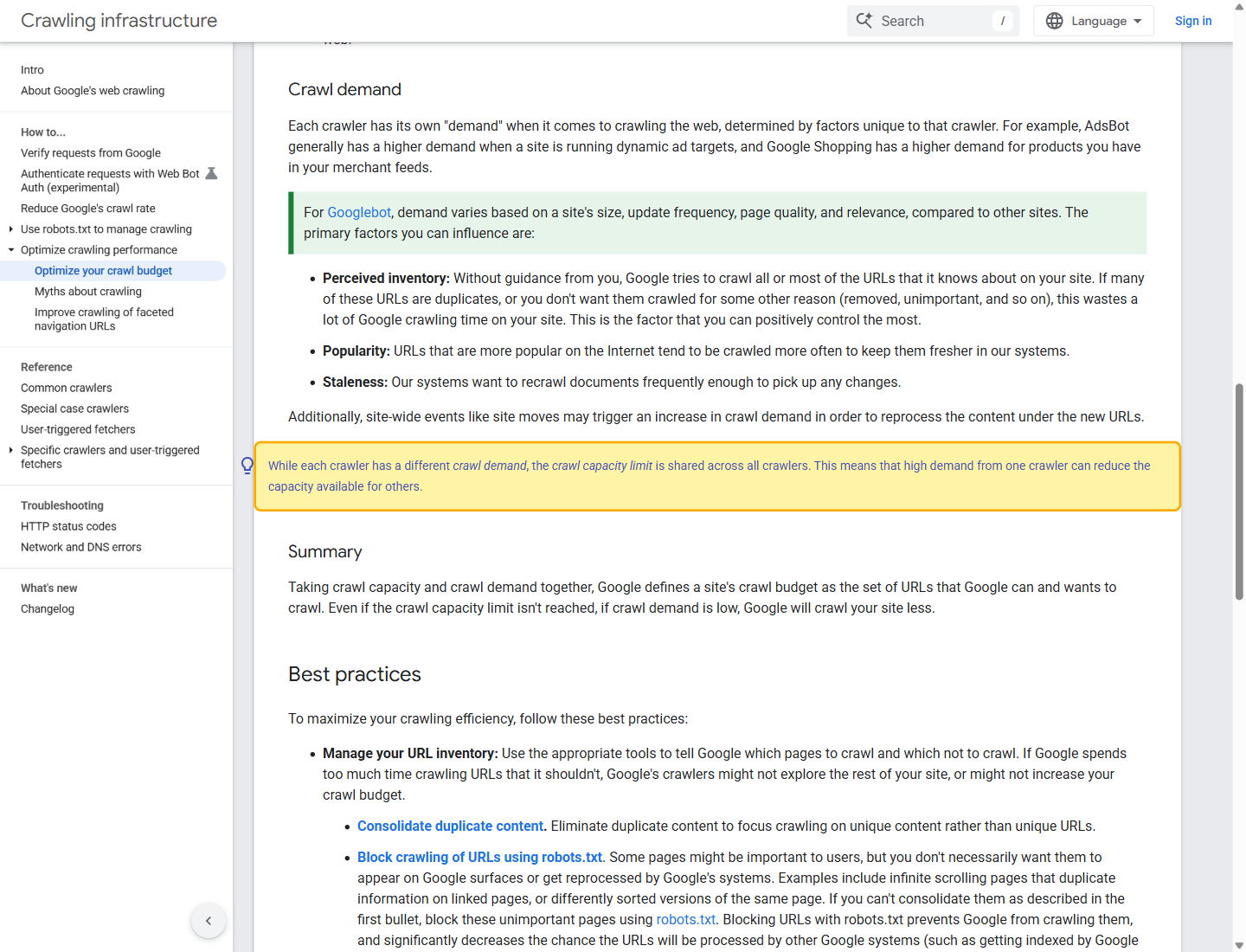Go to Reduce Google's crawl rate
This screenshot has height=952, width=1246.
click(88, 209)
